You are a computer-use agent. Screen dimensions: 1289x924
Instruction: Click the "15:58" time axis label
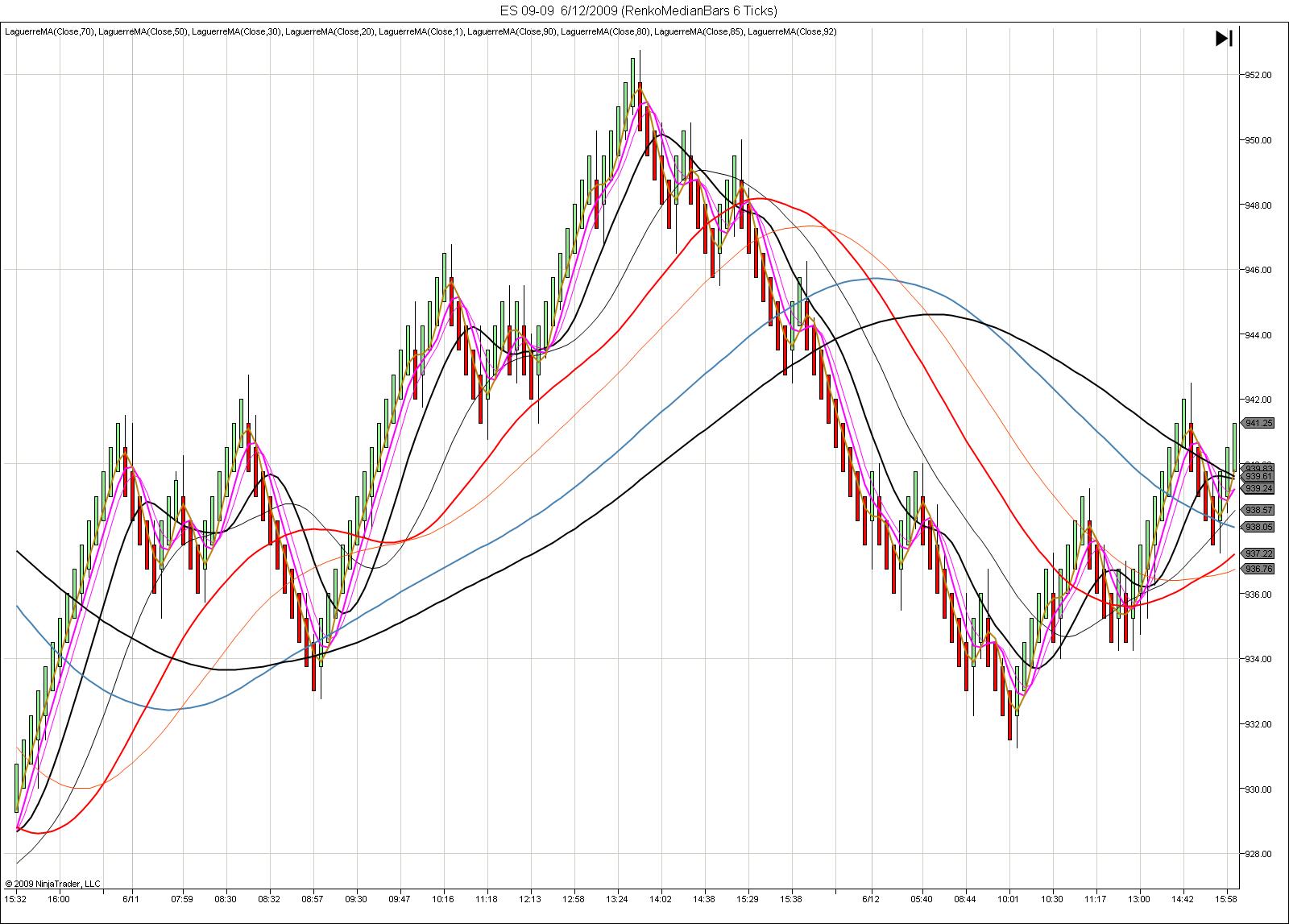[x=1226, y=899]
